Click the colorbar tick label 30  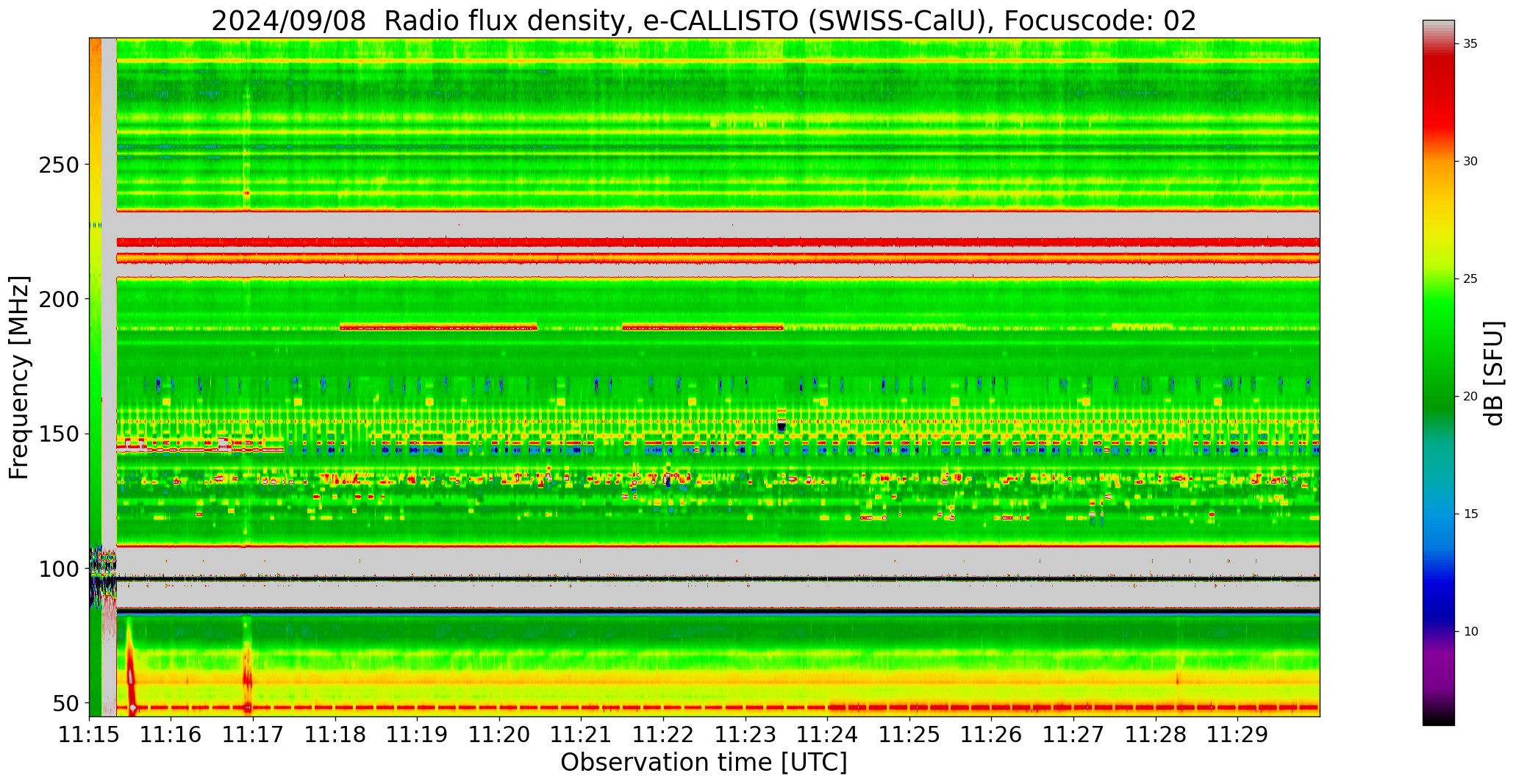tap(1470, 162)
